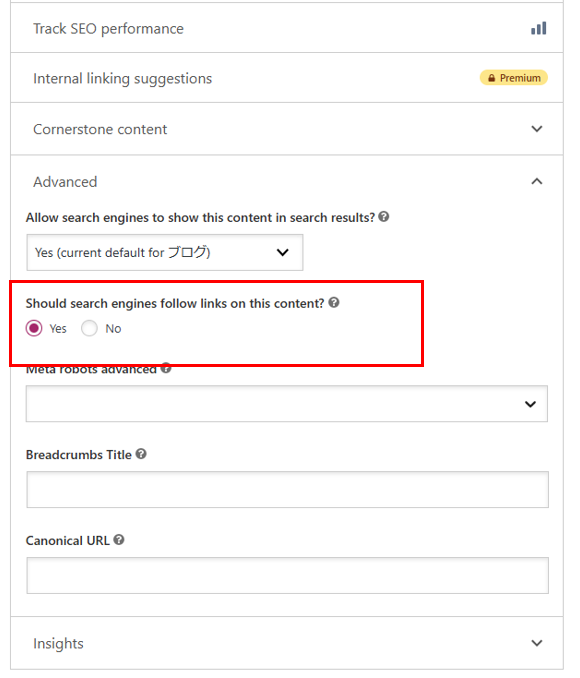Focus the Canonical URL text field
The width and height of the screenshot is (580, 678).
pos(288,576)
